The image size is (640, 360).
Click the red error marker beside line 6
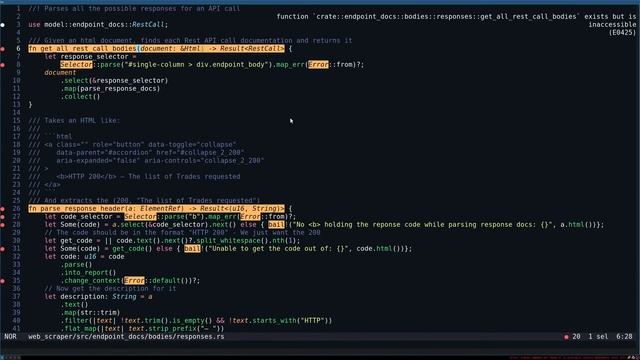(2, 49)
